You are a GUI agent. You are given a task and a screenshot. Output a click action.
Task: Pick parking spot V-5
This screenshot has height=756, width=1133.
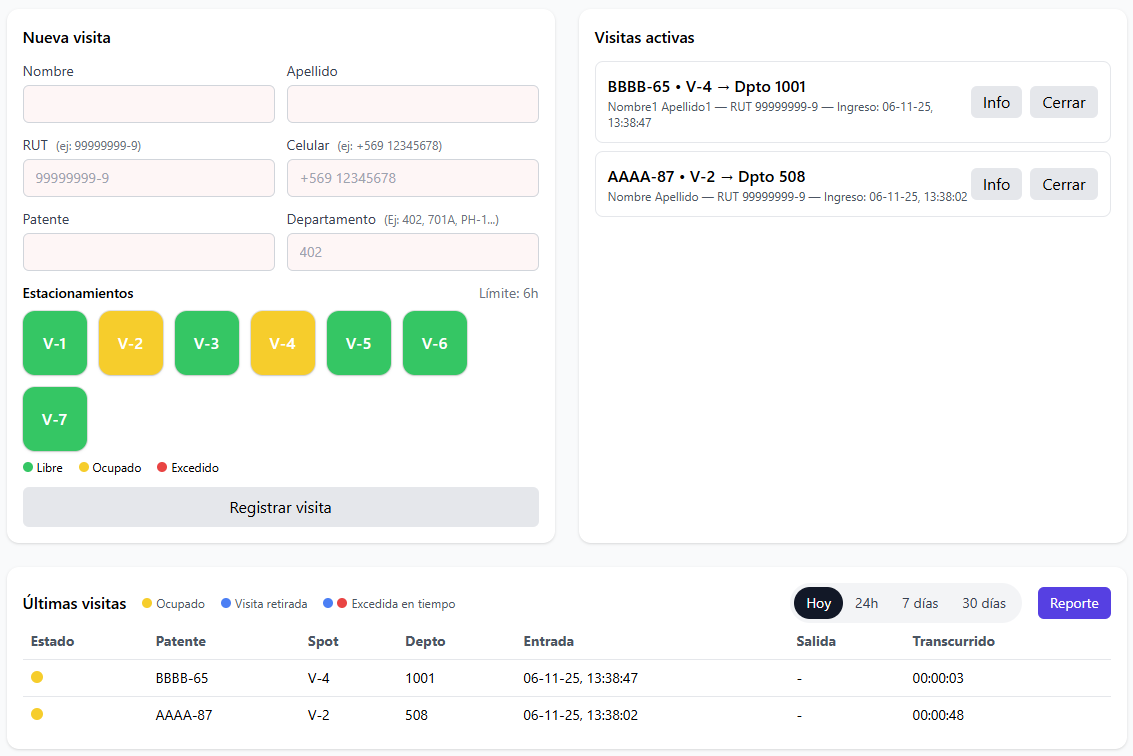(359, 343)
